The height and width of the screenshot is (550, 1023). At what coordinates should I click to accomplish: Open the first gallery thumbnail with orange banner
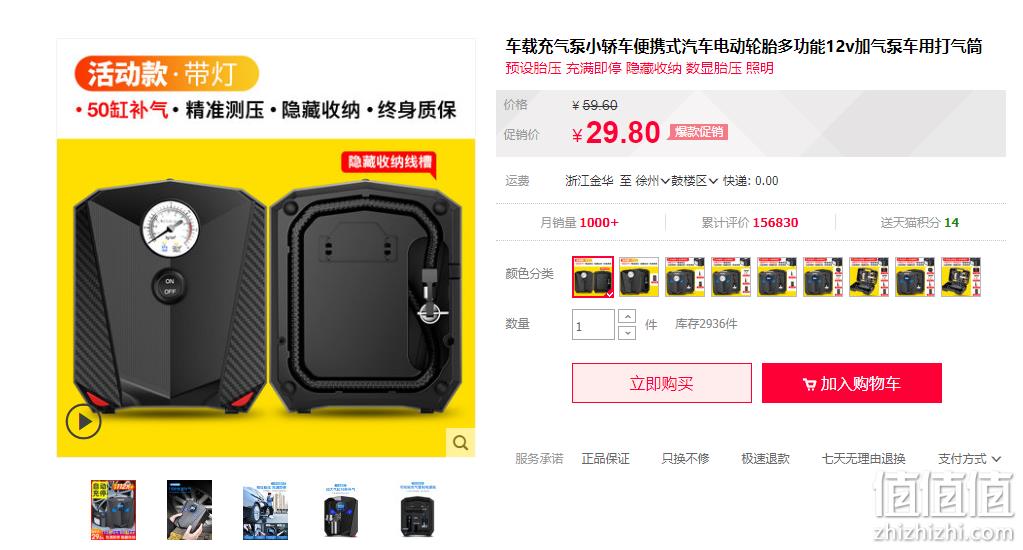pos(113,510)
